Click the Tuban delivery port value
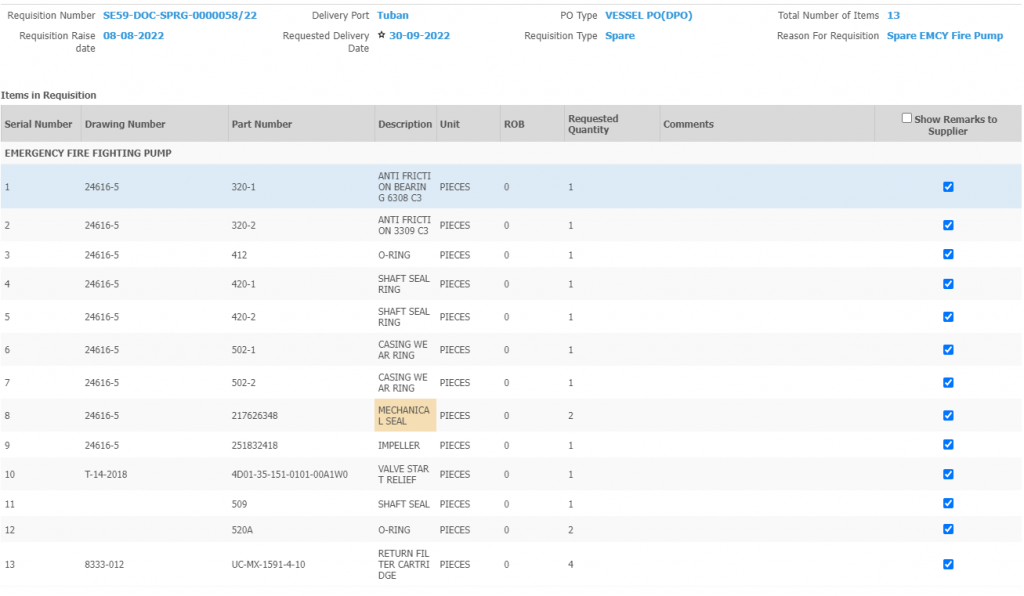This screenshot has width=1024, height=596. click(x=392, y=16)
